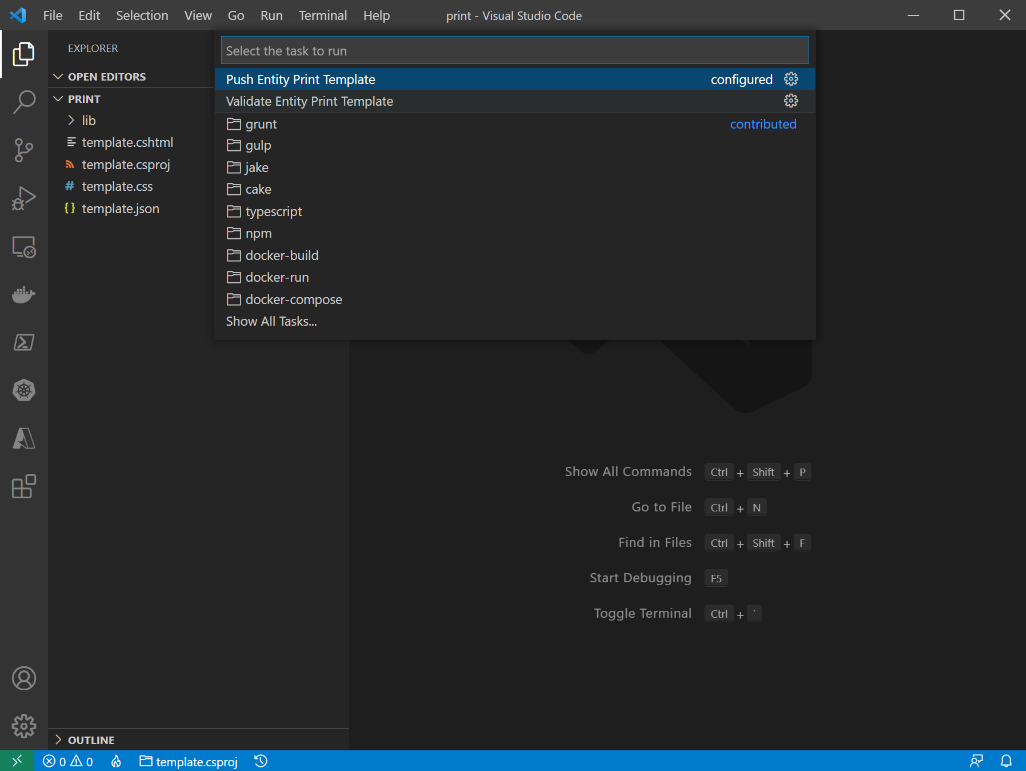Expand the lib folder
This screenshot has height=771, width=1026.
pos(71,120)
